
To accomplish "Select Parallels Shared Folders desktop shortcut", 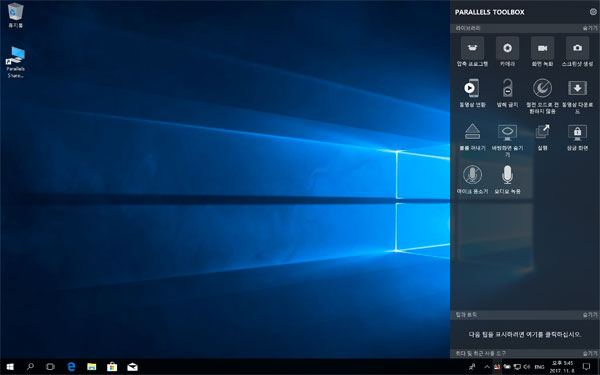I will click(15, 62).
